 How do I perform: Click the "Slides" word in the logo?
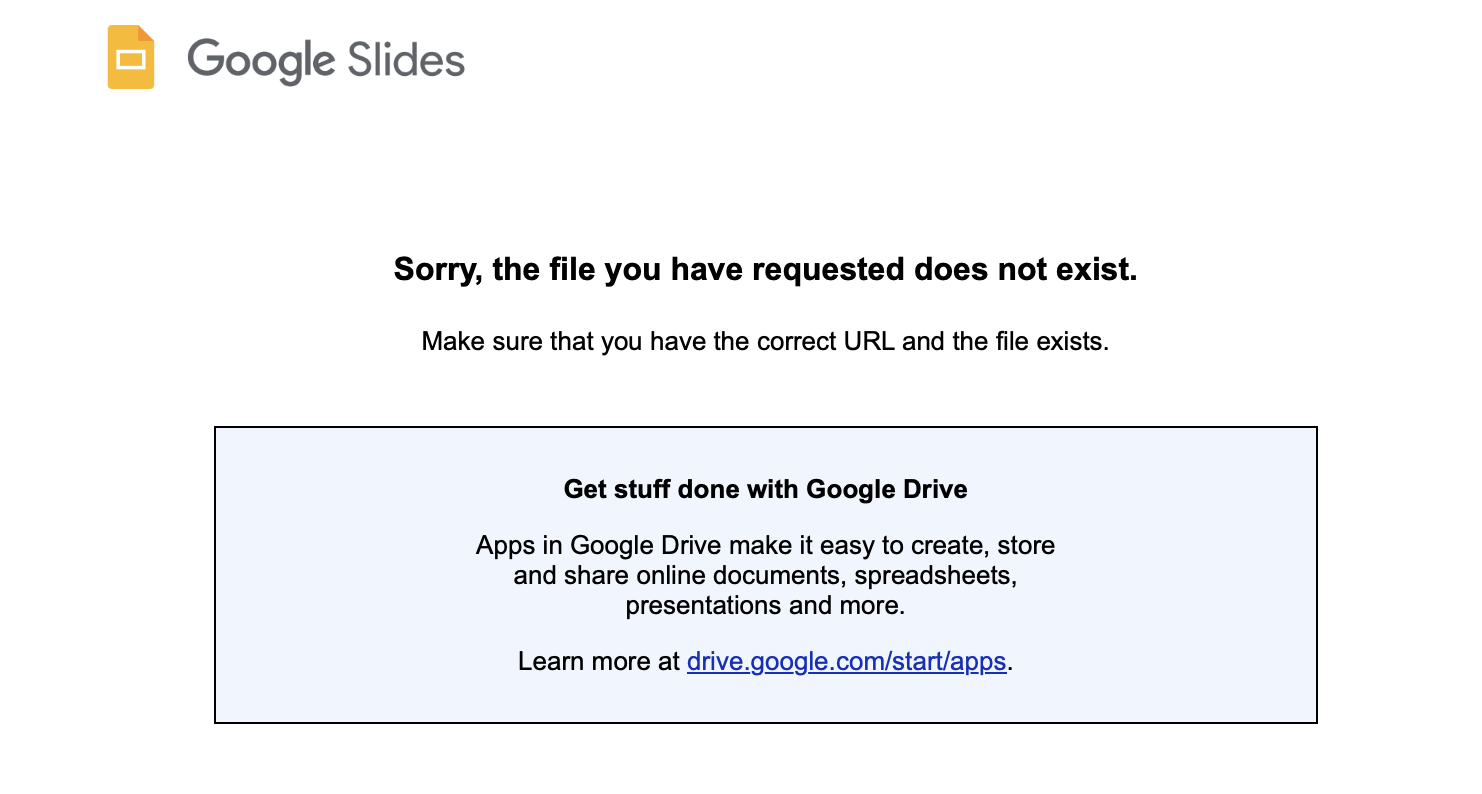pyautogui.click(x=406, y=60)
